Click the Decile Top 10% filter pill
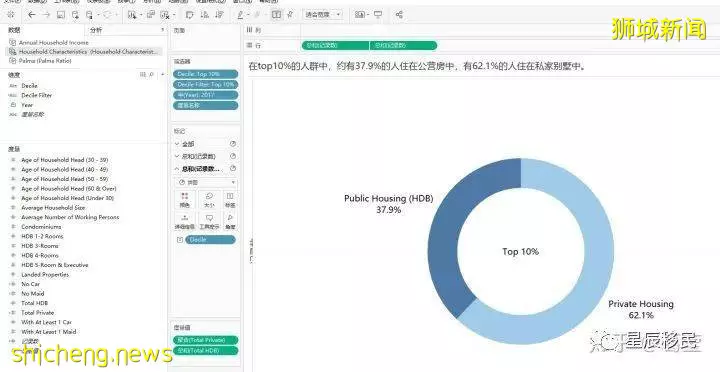720x372 pixels. [206, 74]
